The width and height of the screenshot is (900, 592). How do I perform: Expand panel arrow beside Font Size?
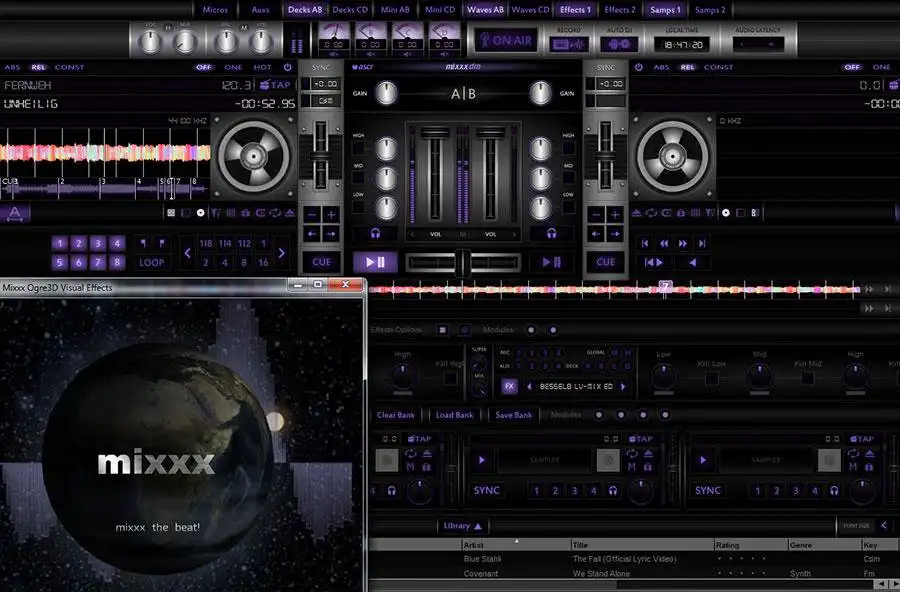coord(884,525)
